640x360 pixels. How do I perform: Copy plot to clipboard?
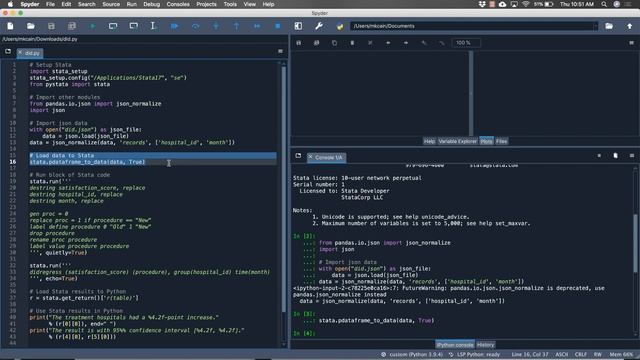pos(334,43)
